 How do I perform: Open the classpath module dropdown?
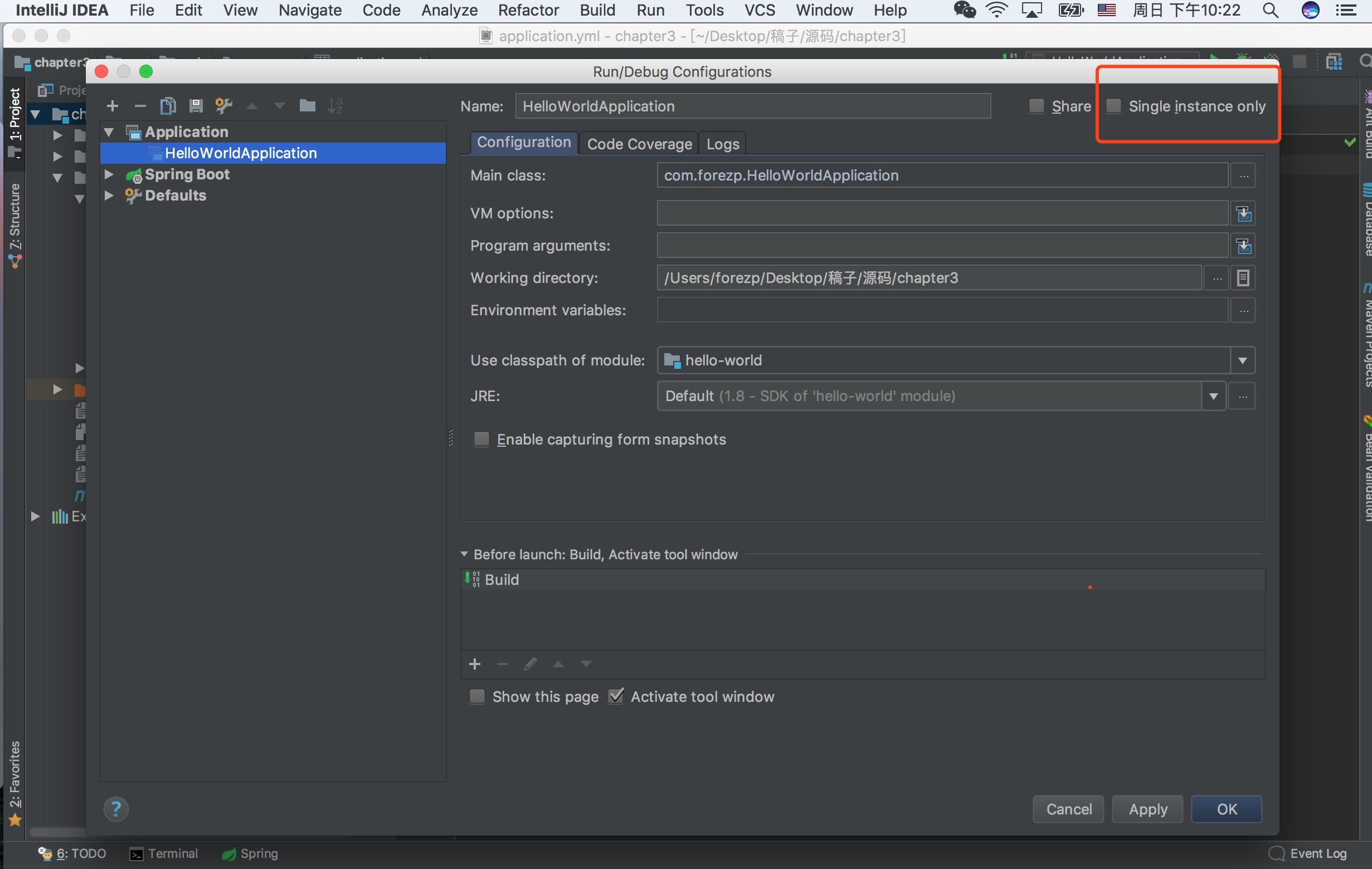tap(1243, 360)
